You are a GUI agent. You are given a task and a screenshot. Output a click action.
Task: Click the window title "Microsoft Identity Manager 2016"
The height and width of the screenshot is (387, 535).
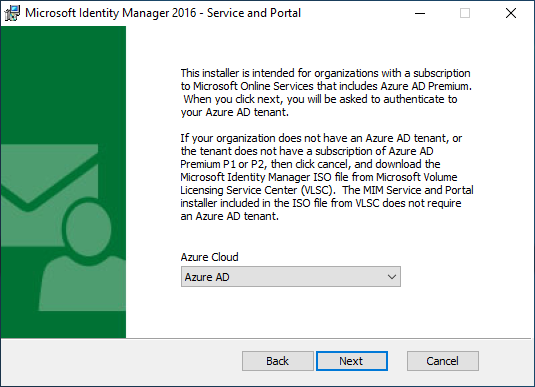111,13
